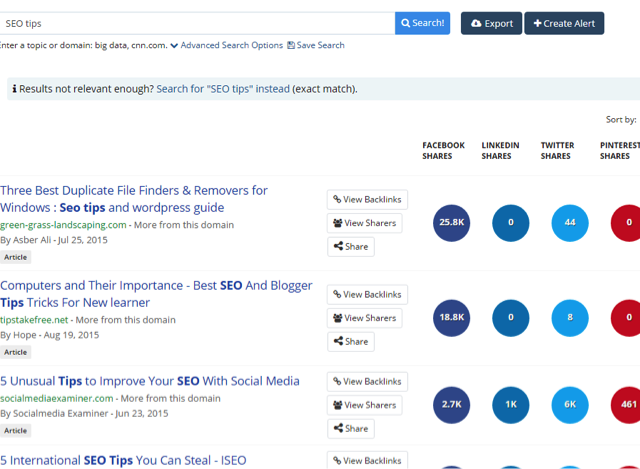The image size is (640, 469).
Task: Click the Save Search link
Action: [x=316, y=45]
